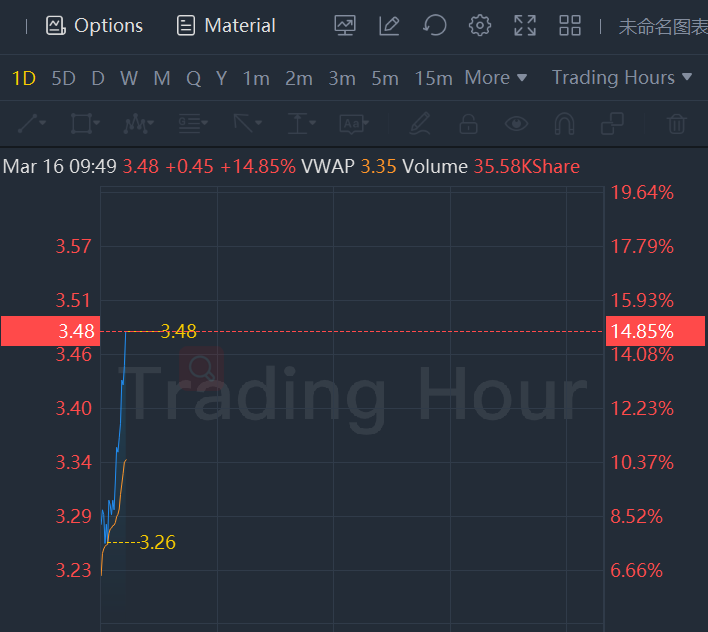Select the weekly W timeframe
The height and width of the screenshot is (632, 708).
(129, 78)
